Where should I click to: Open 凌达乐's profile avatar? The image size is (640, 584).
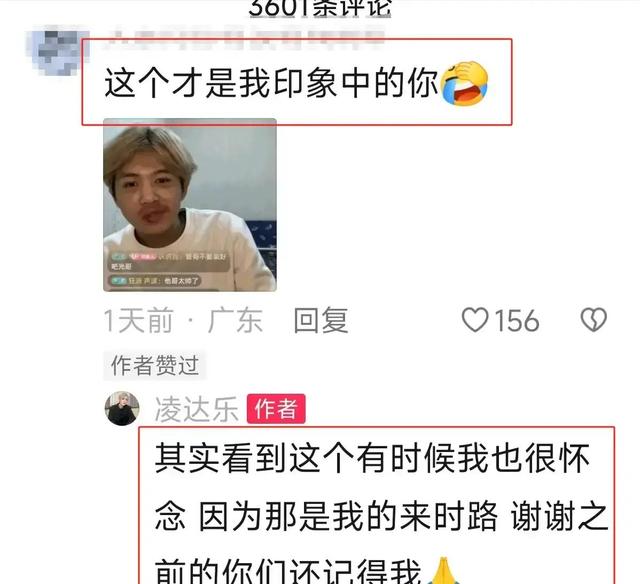(122, 409)
